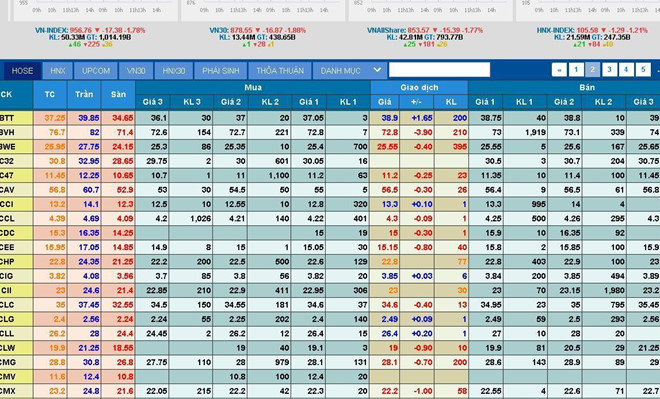Click CLG ceiling price 2.56
The height and width of the screenshot is (399, 660).
click(x=91, y=319)
